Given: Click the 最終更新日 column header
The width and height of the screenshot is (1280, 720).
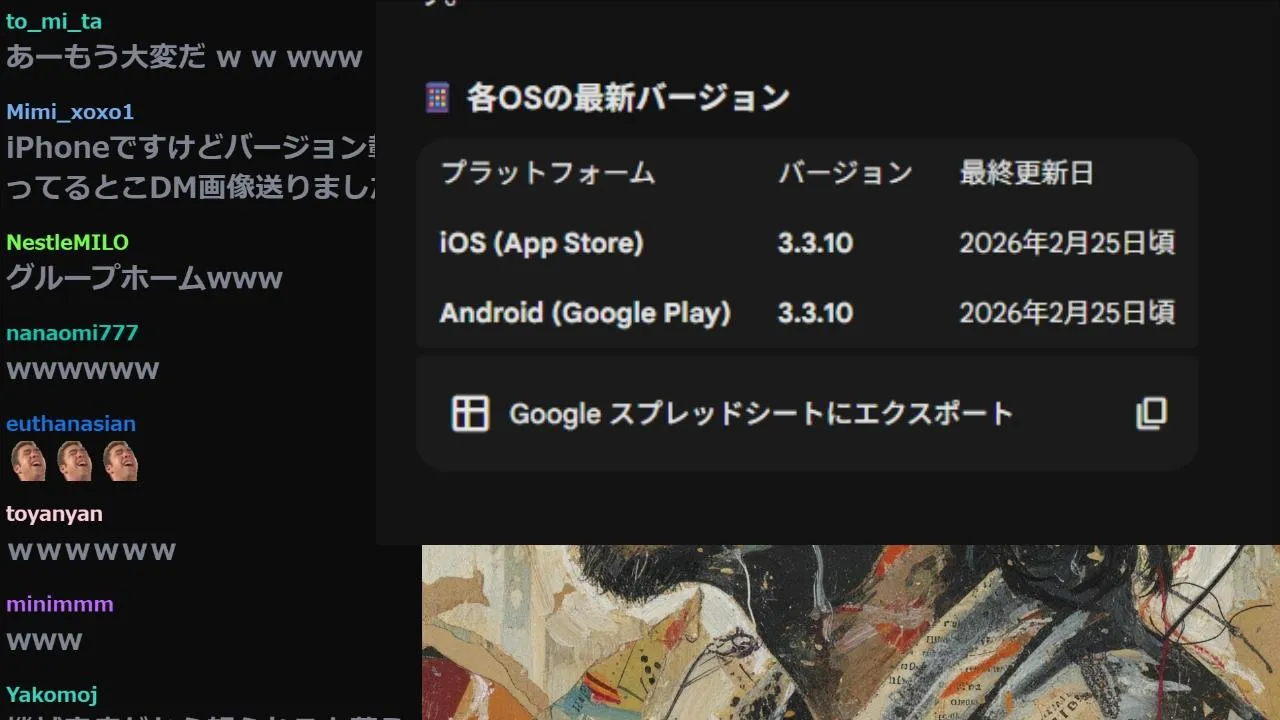Looking at the screenshot, I should (1026, 173).
